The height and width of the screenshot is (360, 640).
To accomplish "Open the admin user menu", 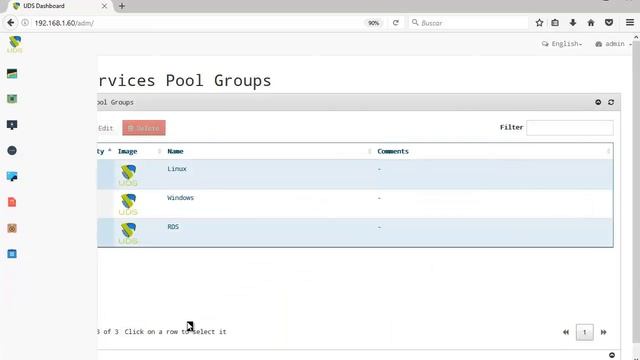I will (613, 44).
